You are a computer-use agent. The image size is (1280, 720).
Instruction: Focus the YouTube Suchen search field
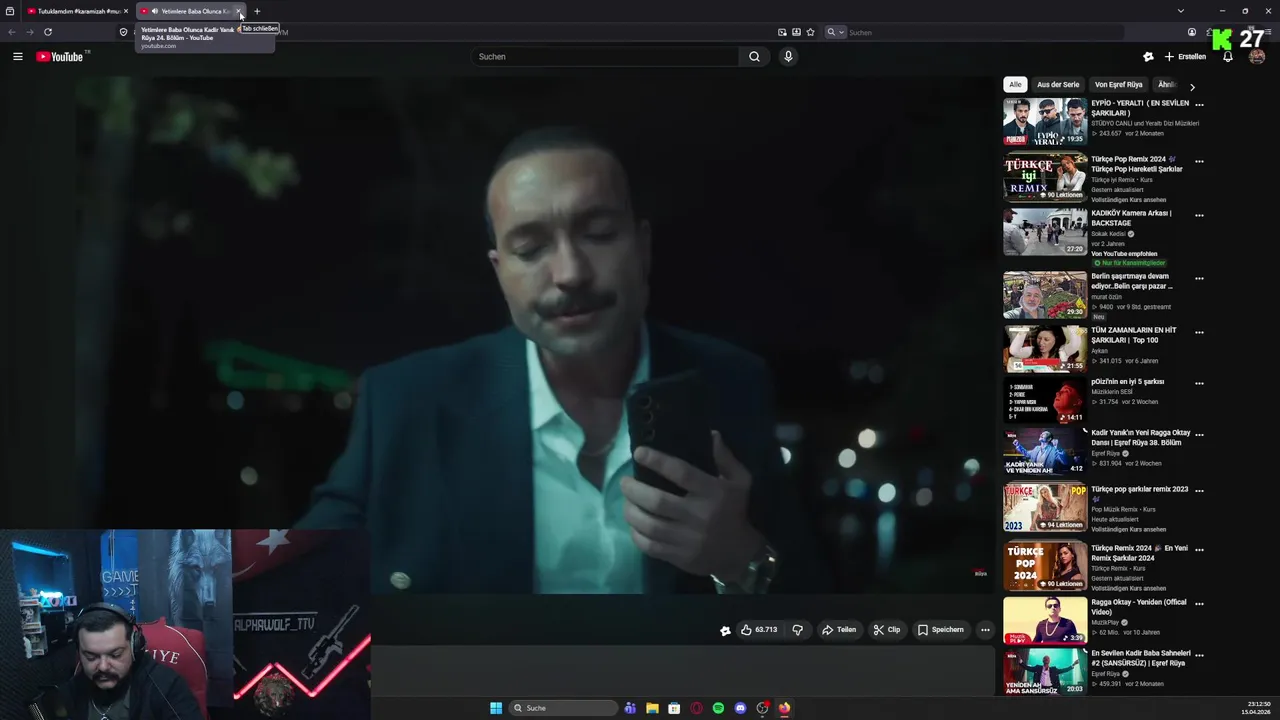click(607, 57)
